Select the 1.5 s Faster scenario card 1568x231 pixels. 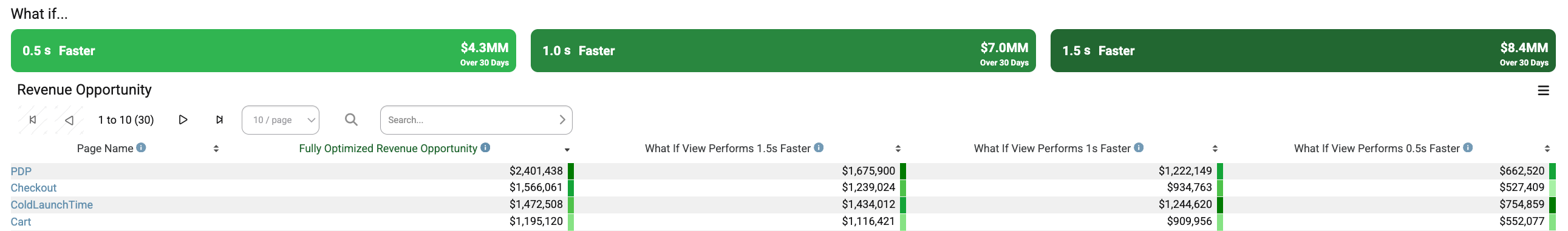[x=1303, y=50]
